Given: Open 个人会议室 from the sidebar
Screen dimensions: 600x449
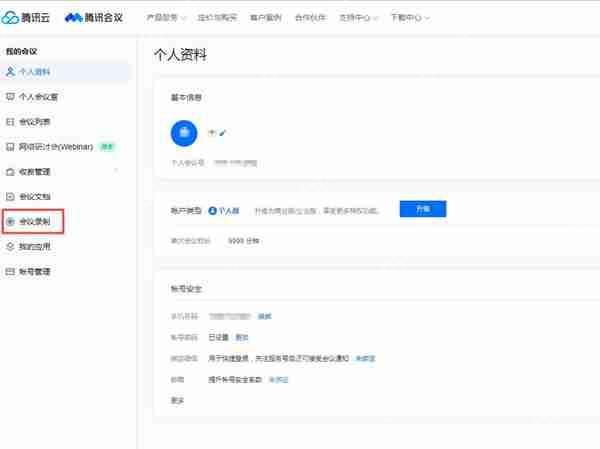Looking at the screenshot, I should (x=32, y=97).
